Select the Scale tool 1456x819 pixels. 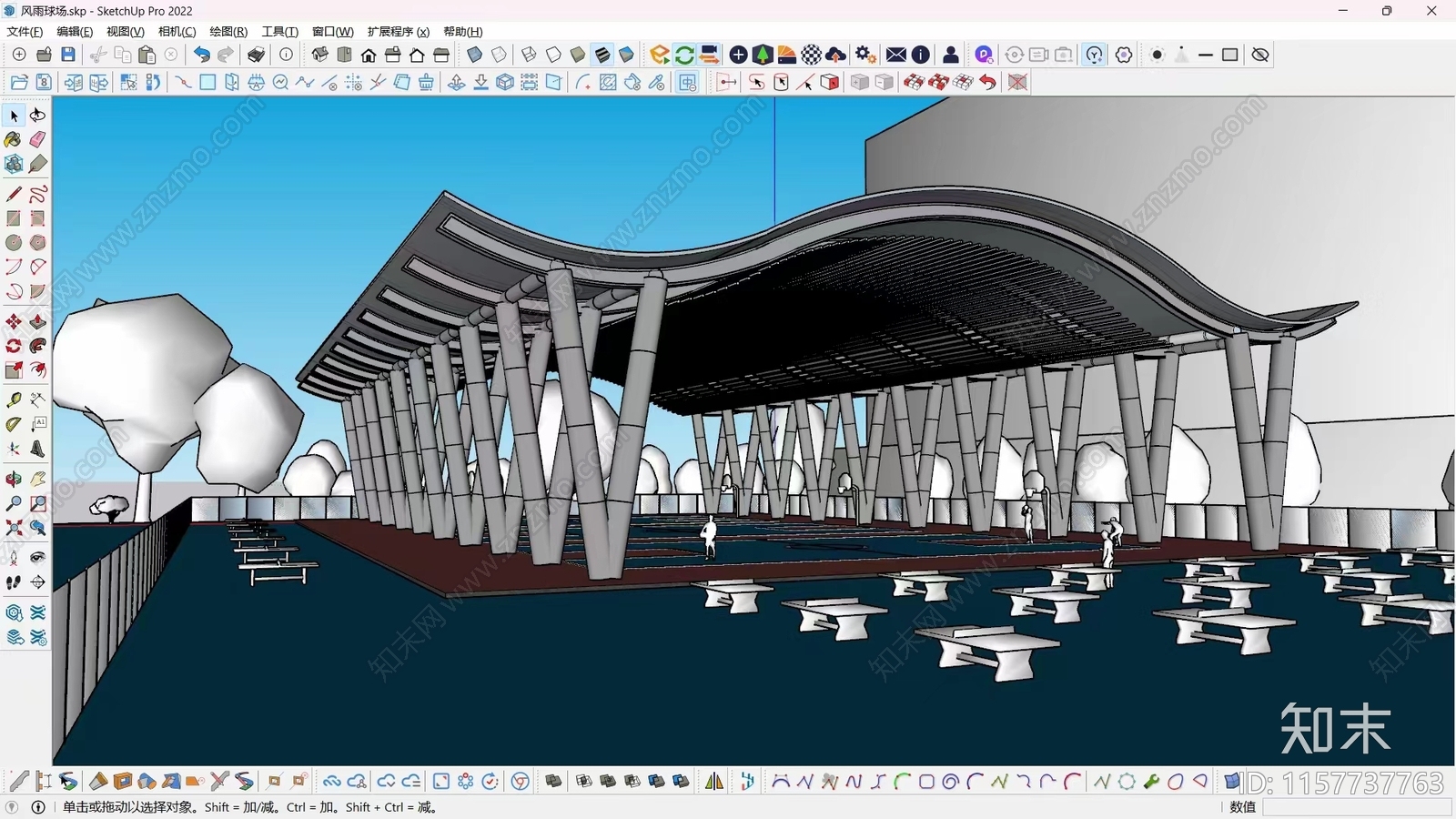pos(14,370)
